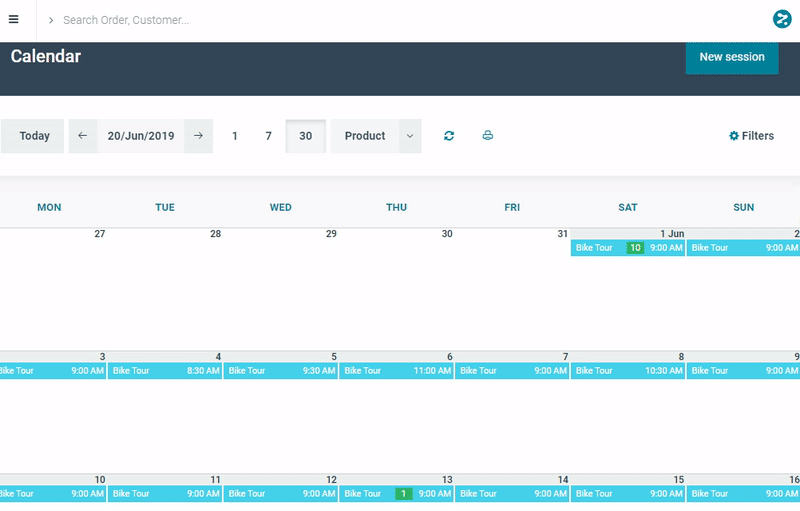The image size is (800, 511).
Task: Select day number 31
Action: tap(563, 234)
